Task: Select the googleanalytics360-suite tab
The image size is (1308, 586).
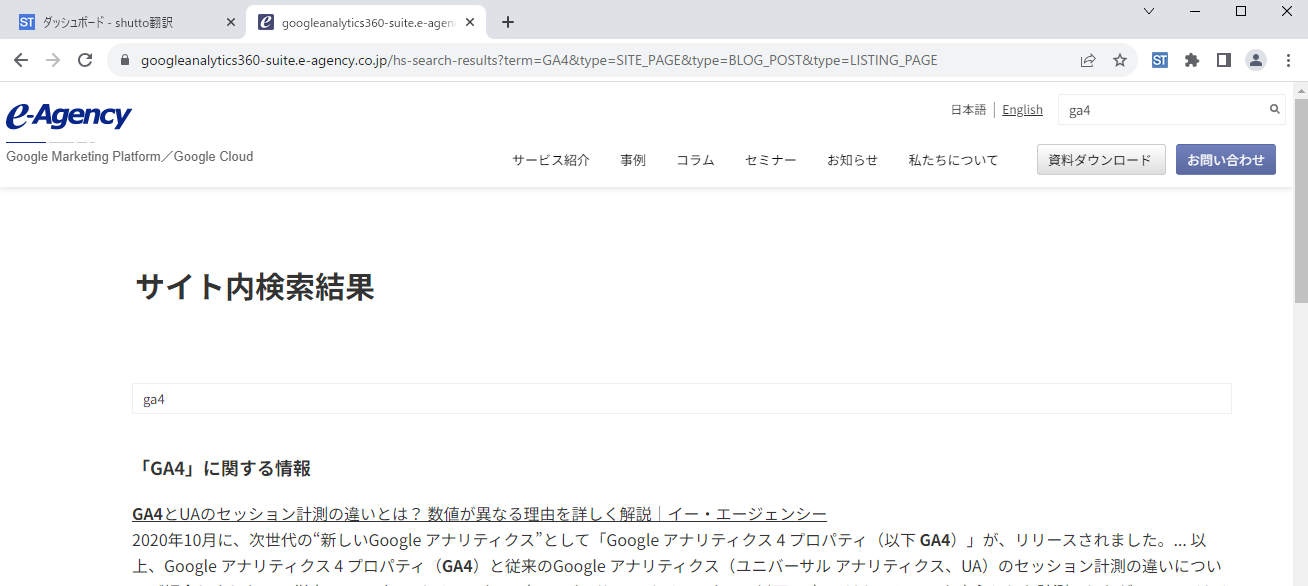Action: (366, 22)
